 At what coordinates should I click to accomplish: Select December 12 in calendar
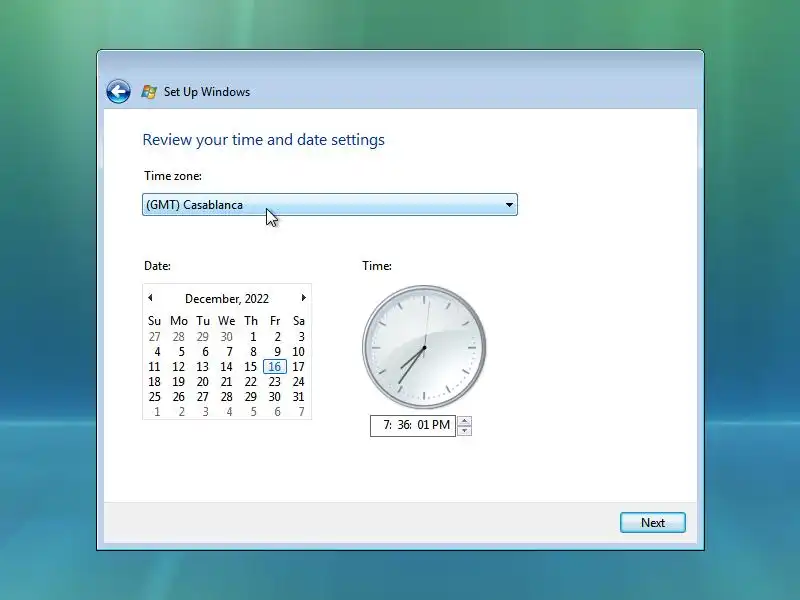tap(178, 366)
